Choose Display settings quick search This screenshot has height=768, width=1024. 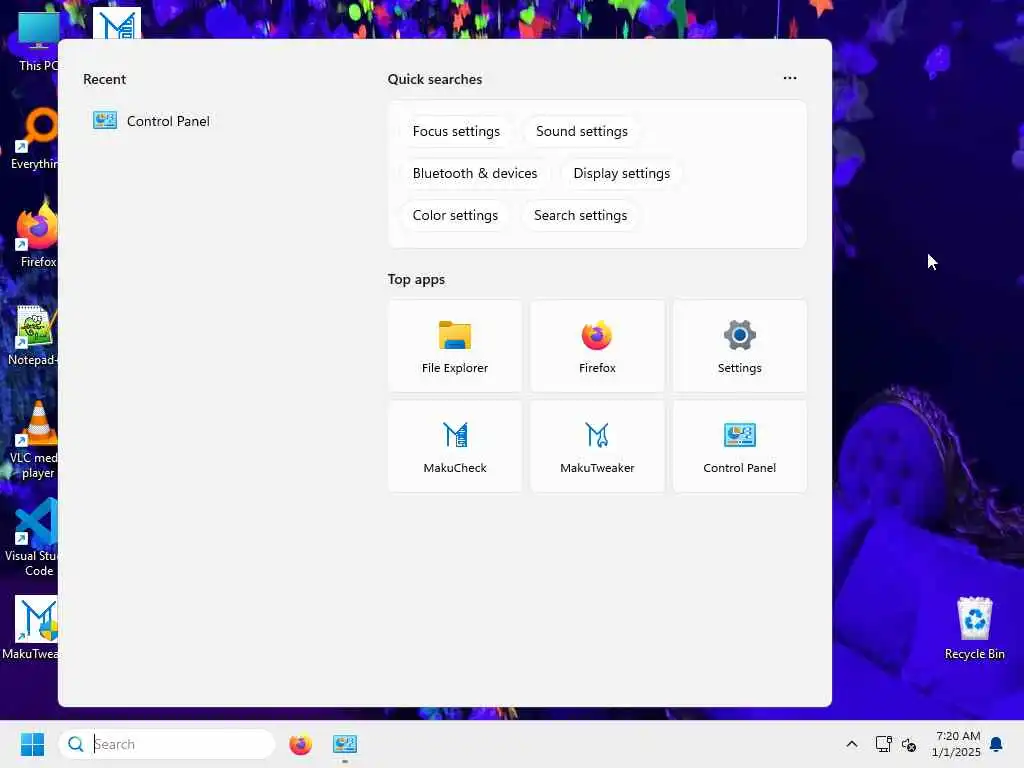tap(621, 173)
